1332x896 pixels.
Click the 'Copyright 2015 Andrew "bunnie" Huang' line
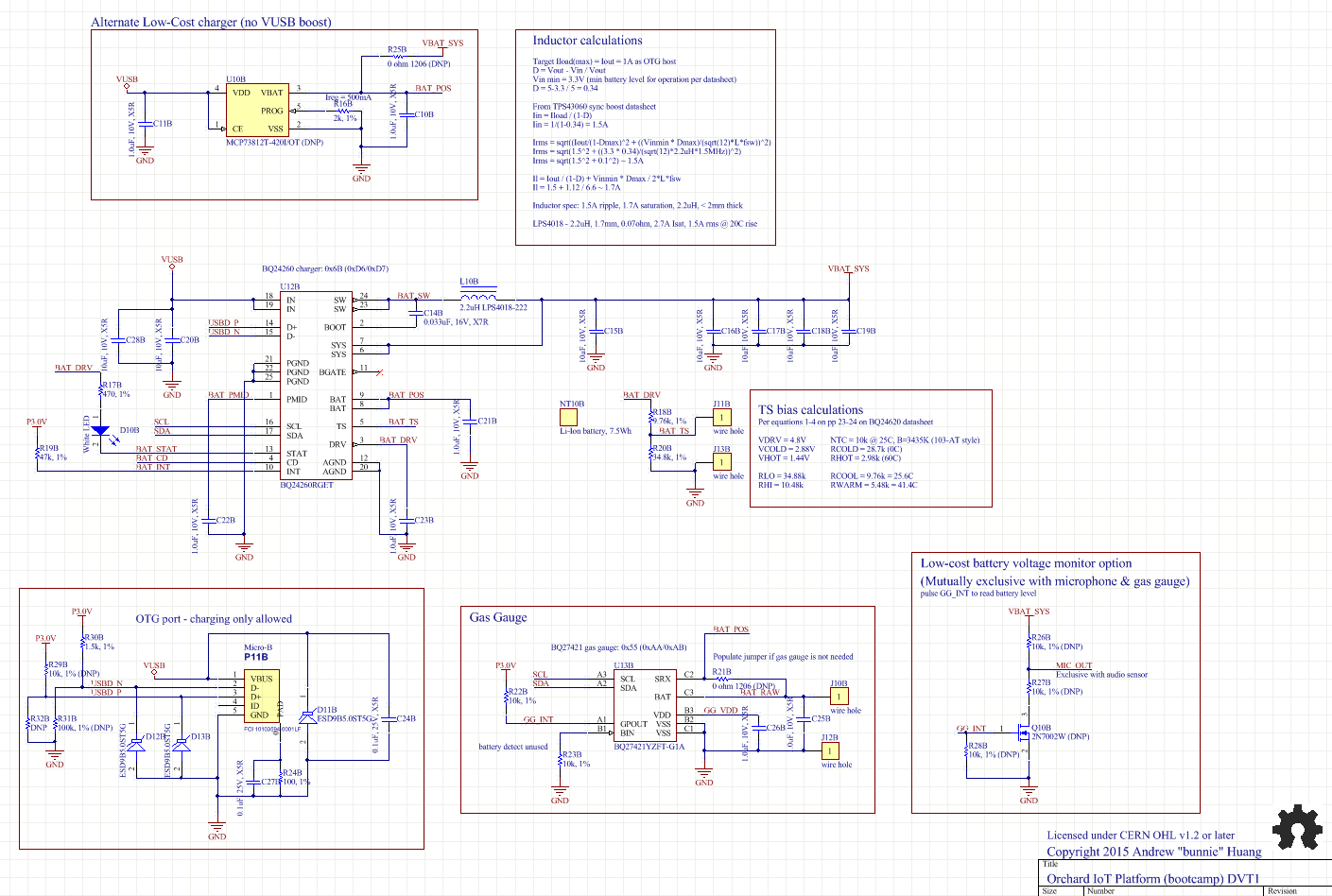[x=1154, y=852]
